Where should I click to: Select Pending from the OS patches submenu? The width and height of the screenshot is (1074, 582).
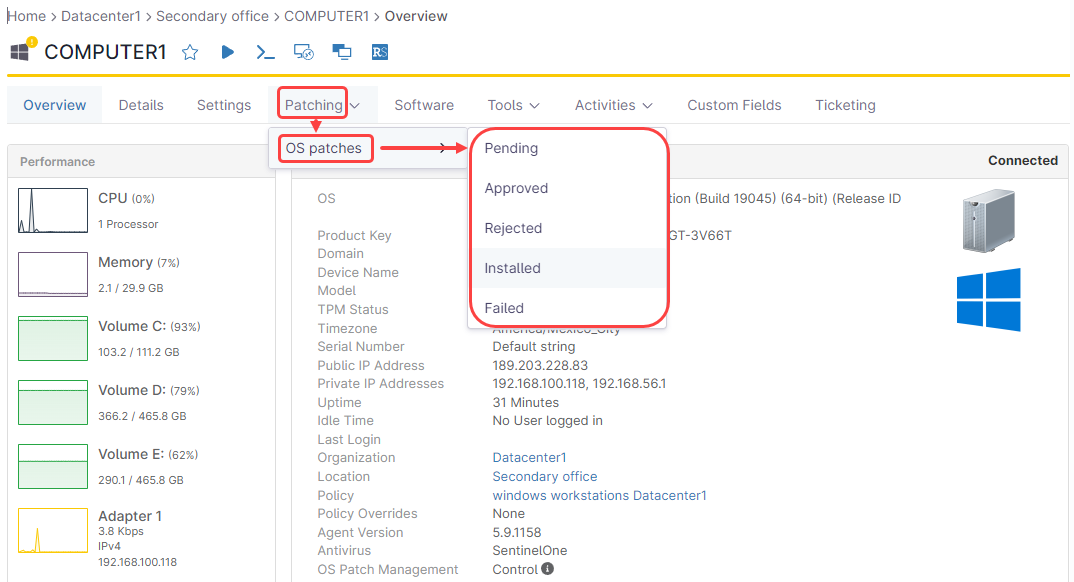(x=511, y=148)
